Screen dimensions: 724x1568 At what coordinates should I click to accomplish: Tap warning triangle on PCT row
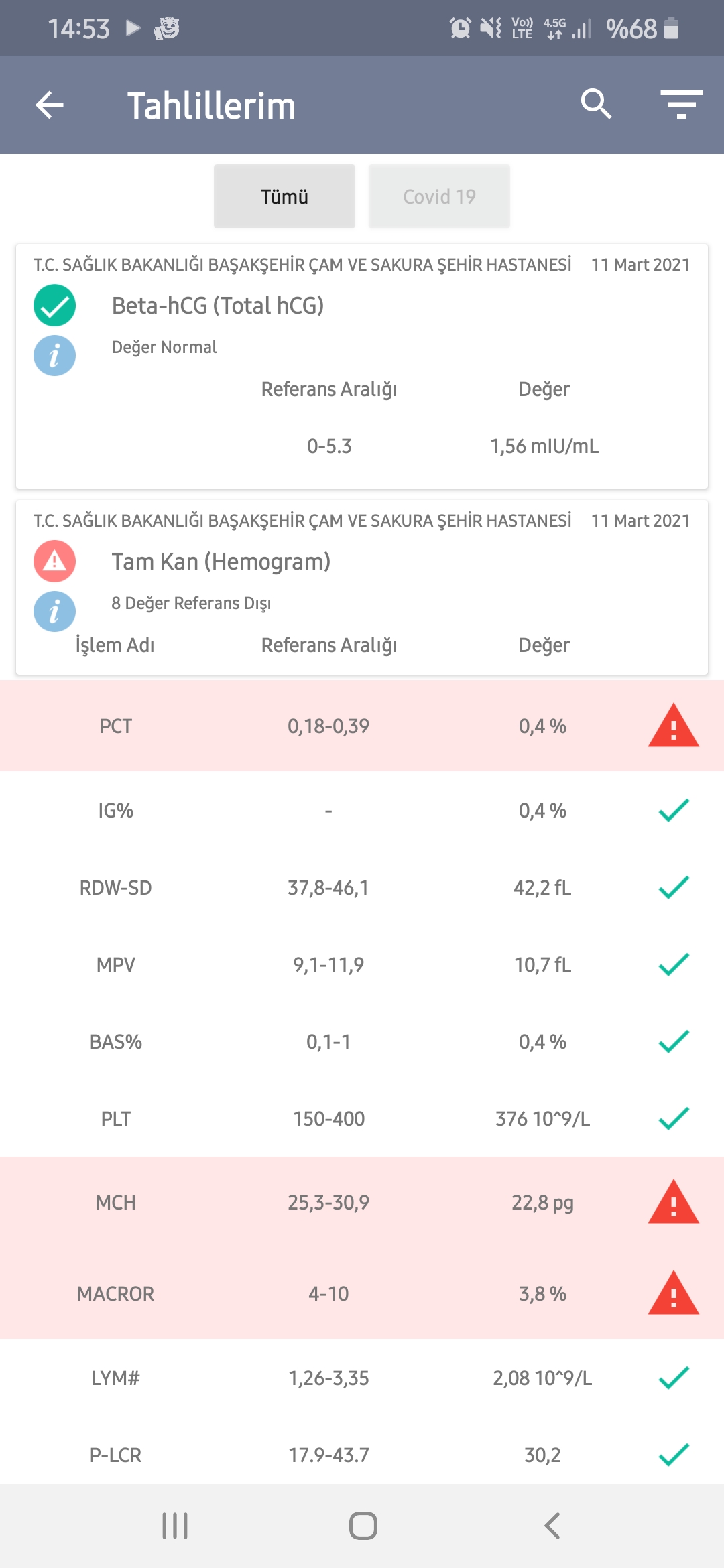coord(673,726)
